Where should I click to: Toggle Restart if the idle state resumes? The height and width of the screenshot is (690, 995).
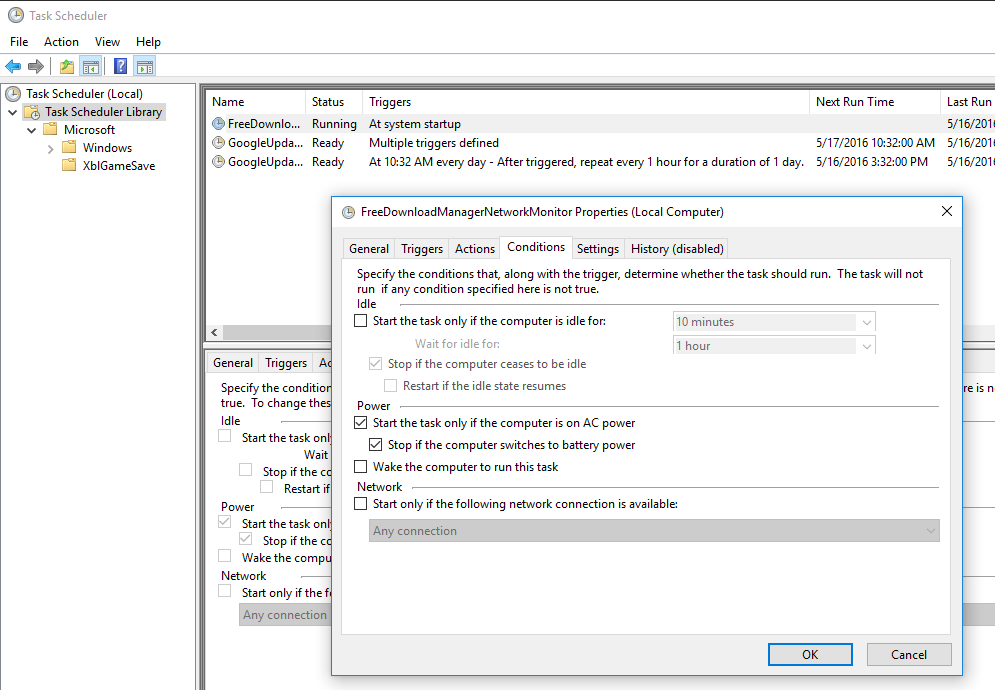point(391,386)
